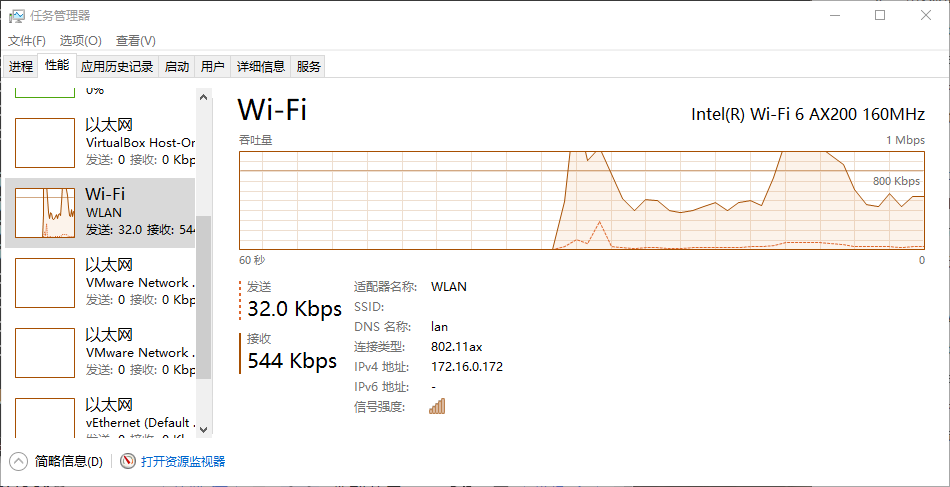Image resolution: width=950 pixels, height=487 pixels.
Task: Select the first VMware Network adapter
Action: click(45, 282)
